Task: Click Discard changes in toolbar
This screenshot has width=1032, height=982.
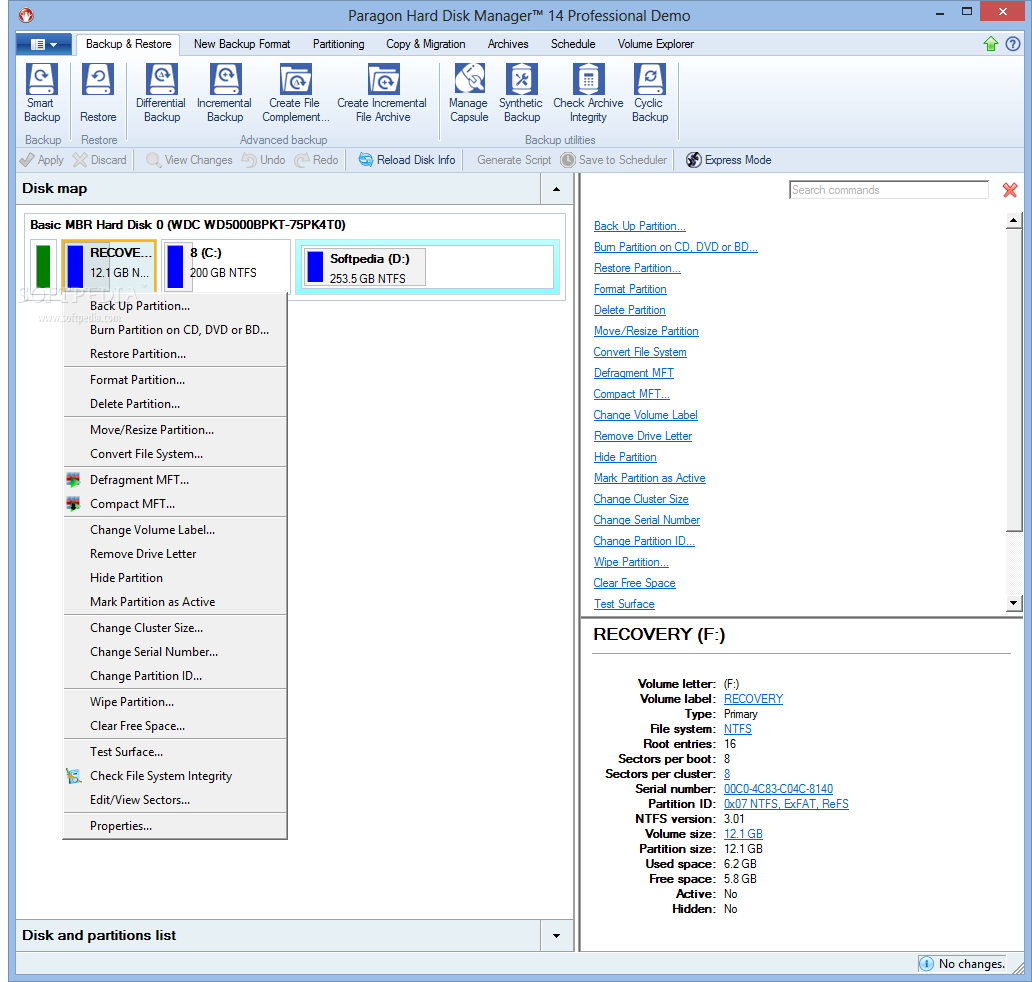Action: point(99,160)
